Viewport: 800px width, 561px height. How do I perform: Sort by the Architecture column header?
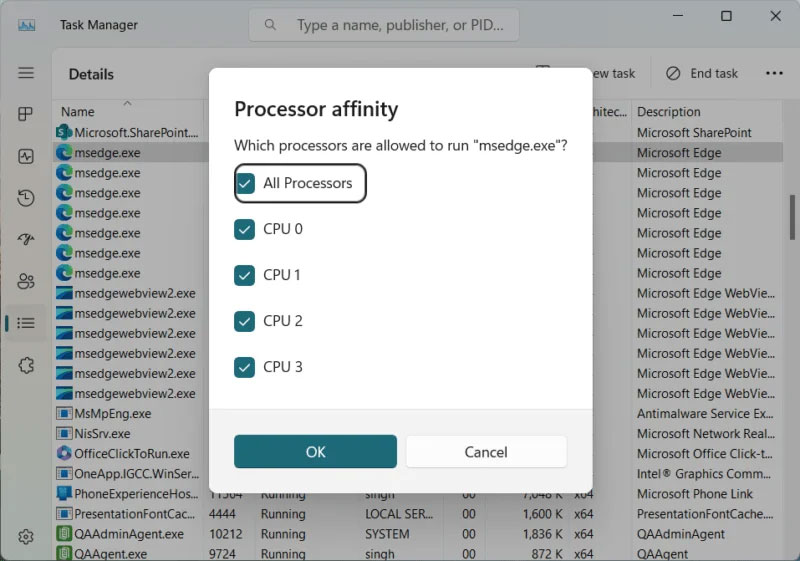pos(610,112)
